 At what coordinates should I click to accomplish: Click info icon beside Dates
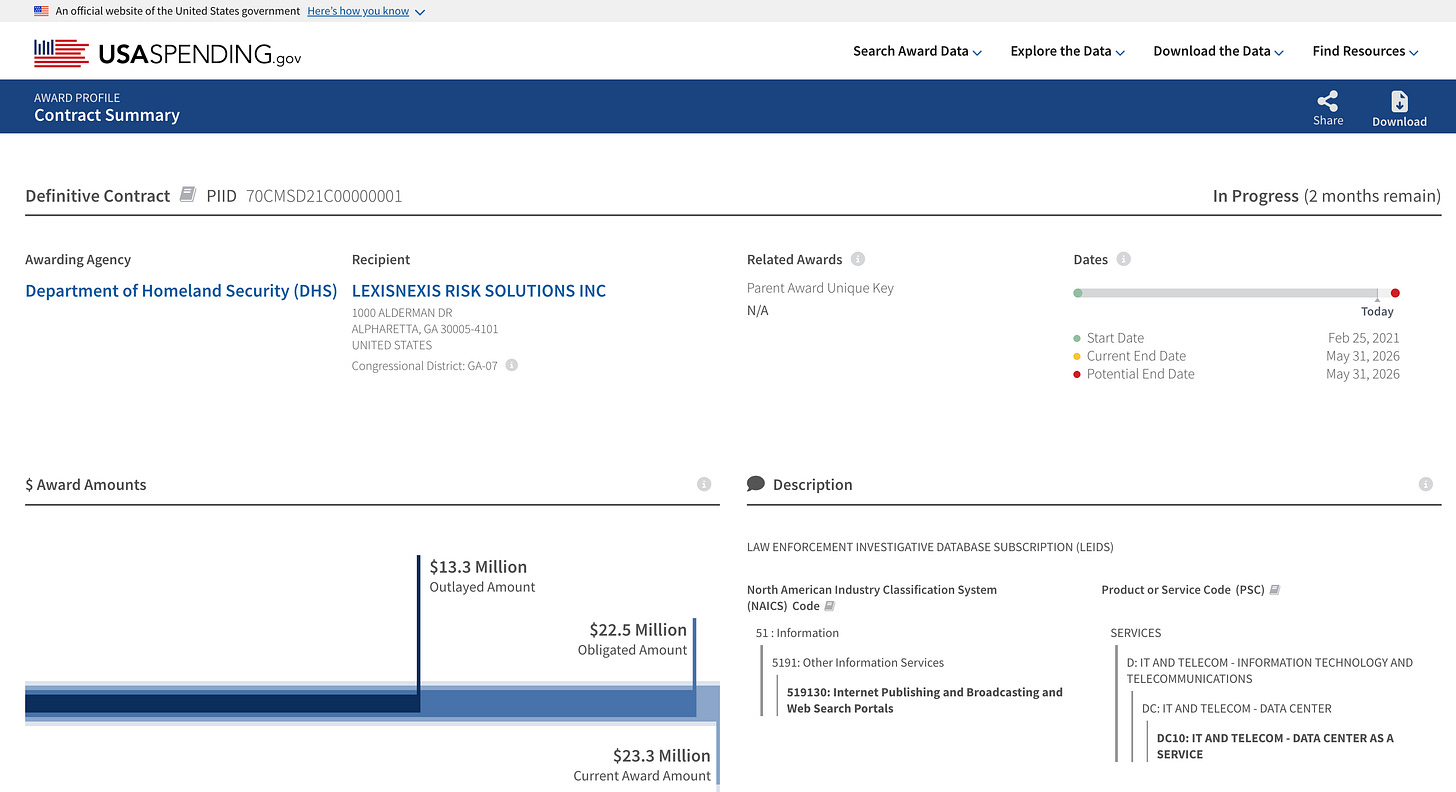point(1123,259)
